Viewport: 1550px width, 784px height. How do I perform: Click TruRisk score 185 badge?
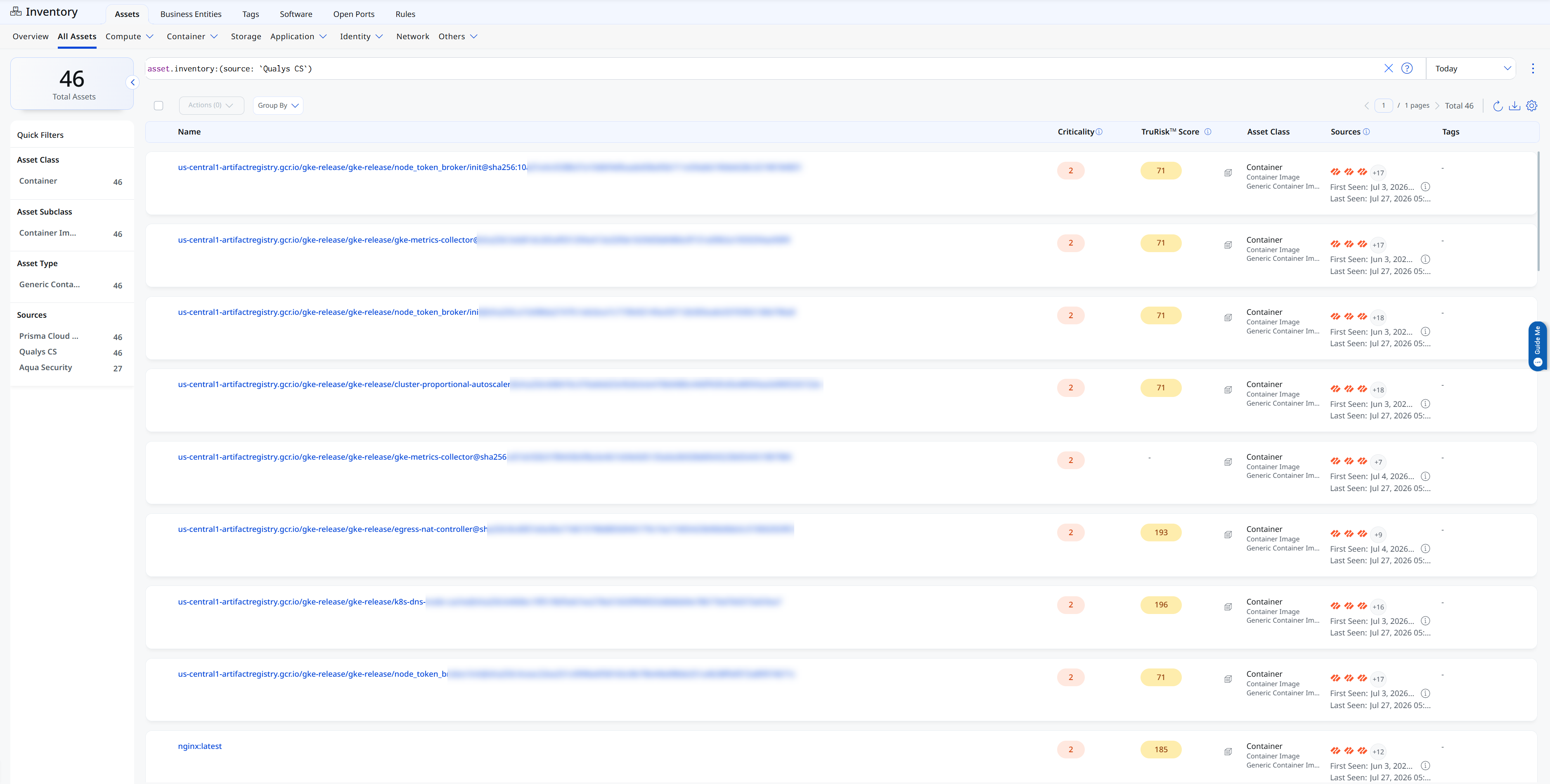tap(1161, 750)
